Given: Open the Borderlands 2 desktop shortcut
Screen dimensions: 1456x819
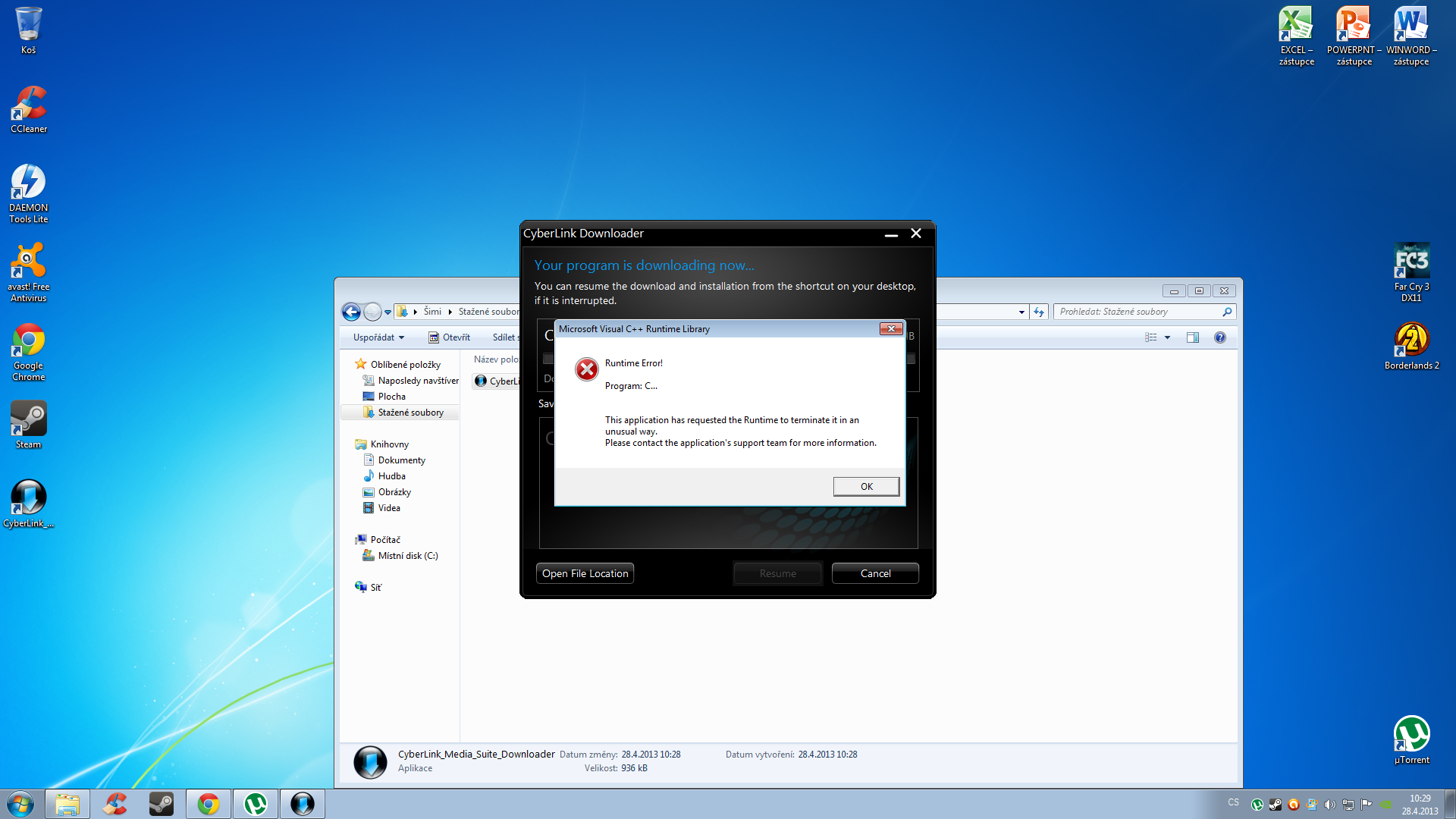Looking at the screenshot, I should pos(1411,346).
